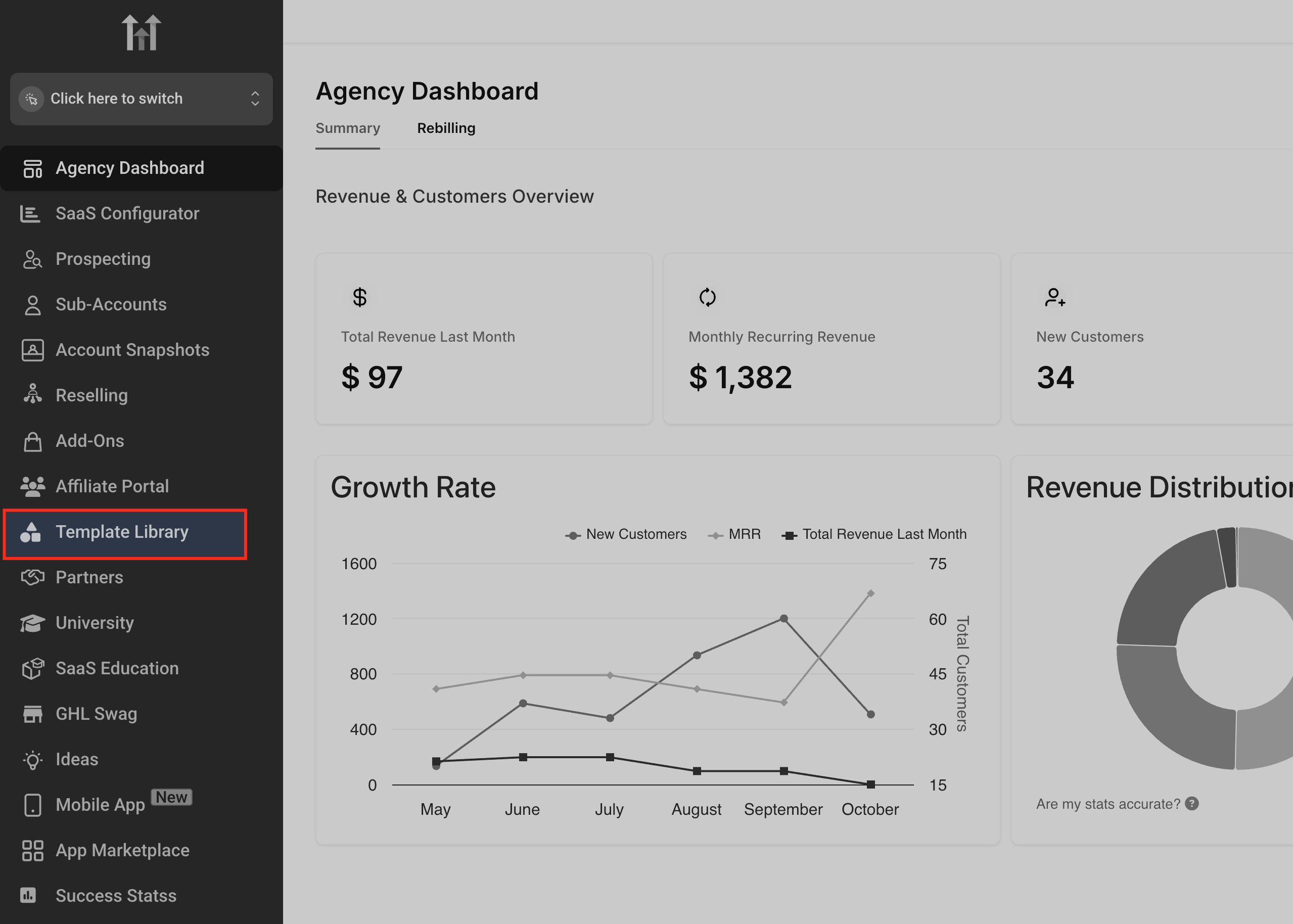This screenshot has width=1293, height=924.
Task: Open Template Library in sidebar
Action: pos(122,532)
